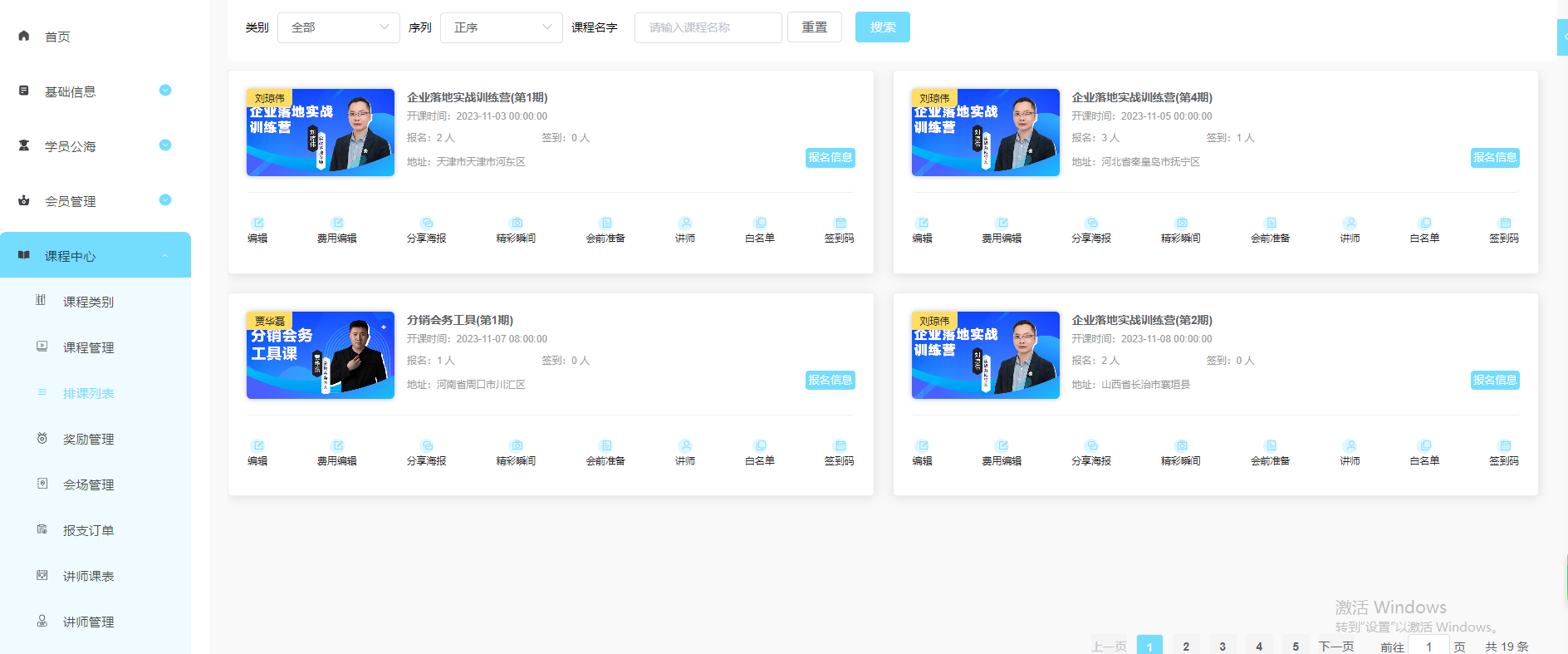Open 费用编辑 for 企业落地实战训练营(第4期)
Image resolution: width=1568 pixels, height=654 pixels.
[x=1002, y=230]
